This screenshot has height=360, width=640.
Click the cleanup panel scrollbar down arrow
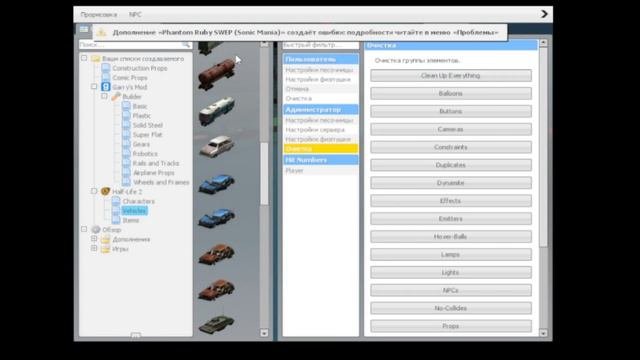(543, 333)
